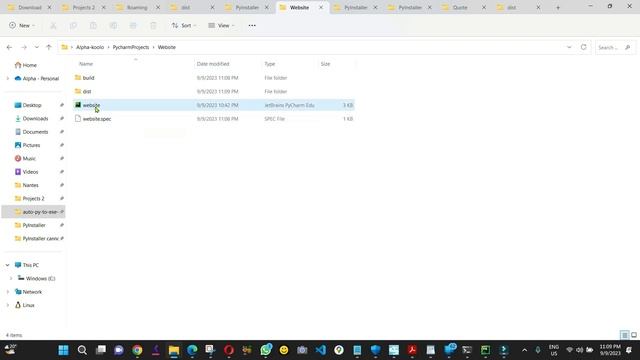Switch to Details view in status bar
The width and height of the screenshot is (640, 360).
624,335
